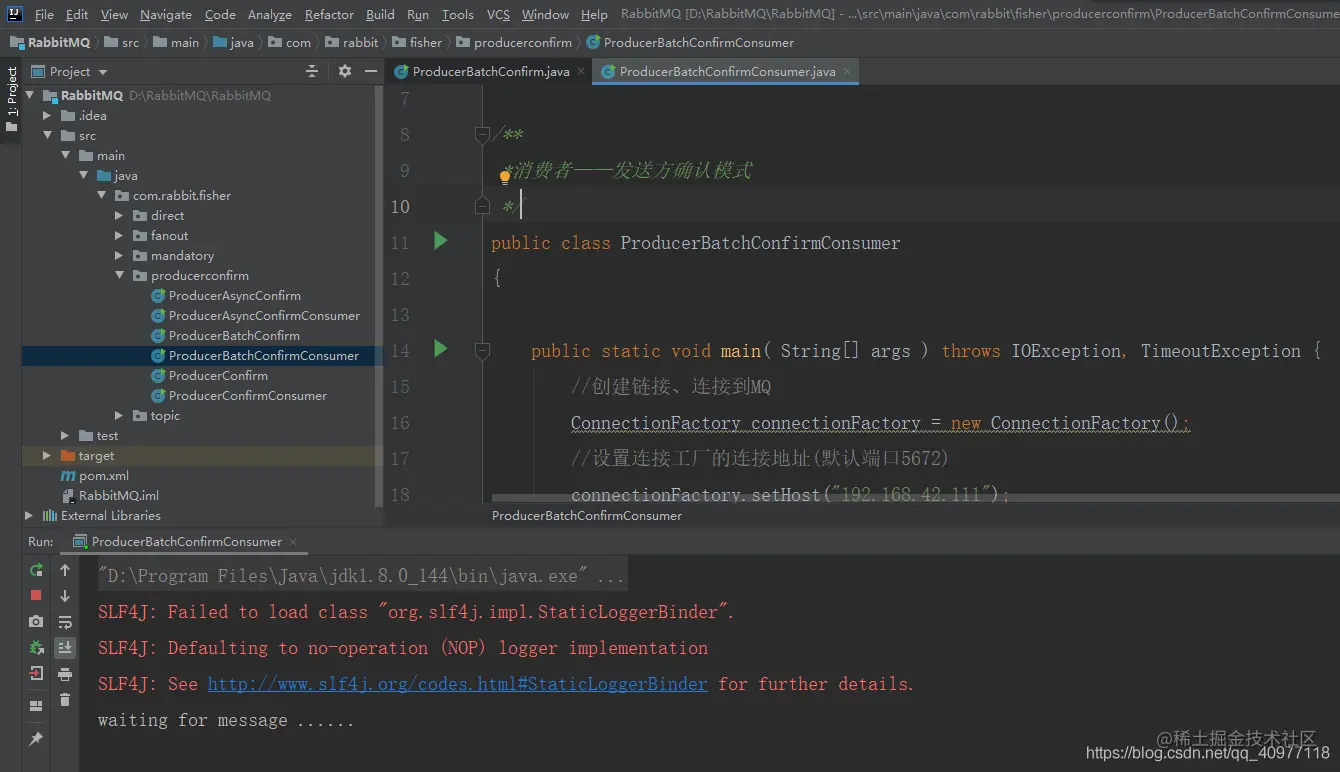Select ProducerAsyncConfirm in project tree
This screenshot has height=772, width=1340.
click(x=234, y=296)
